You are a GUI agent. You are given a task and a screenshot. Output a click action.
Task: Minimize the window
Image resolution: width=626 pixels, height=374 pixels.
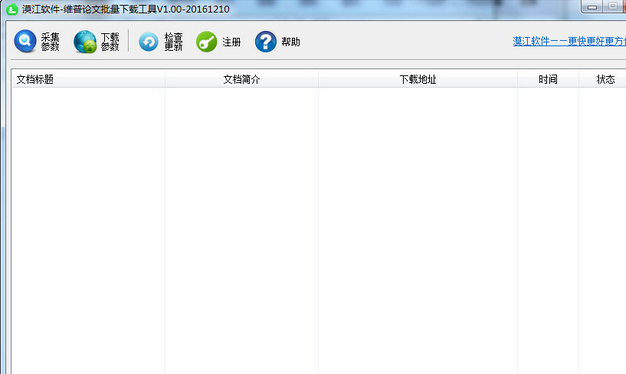[592, 6]
